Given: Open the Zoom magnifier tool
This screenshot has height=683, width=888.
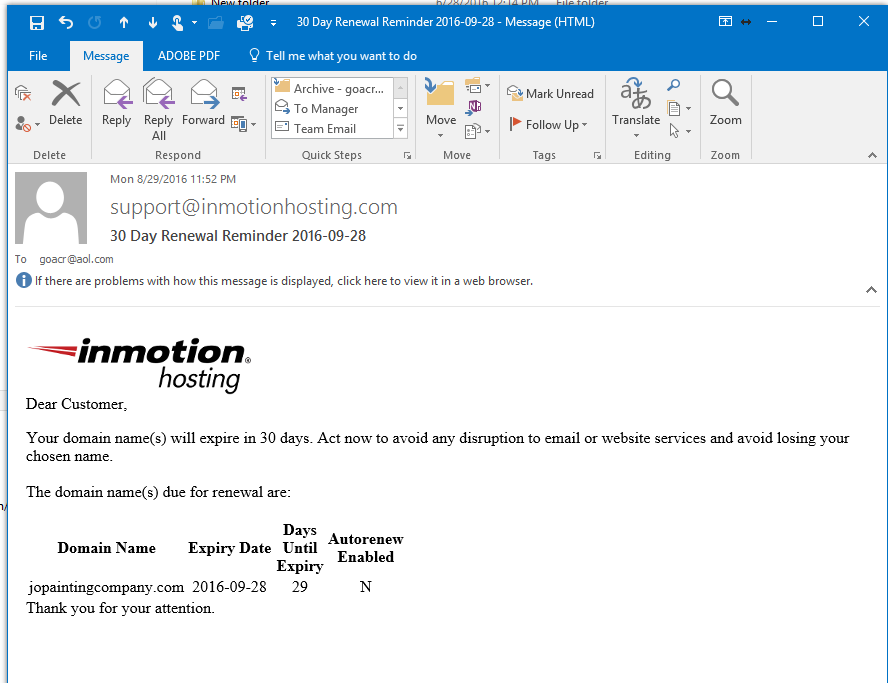Looking at the screenshot, I should click(x=725, y=104).
